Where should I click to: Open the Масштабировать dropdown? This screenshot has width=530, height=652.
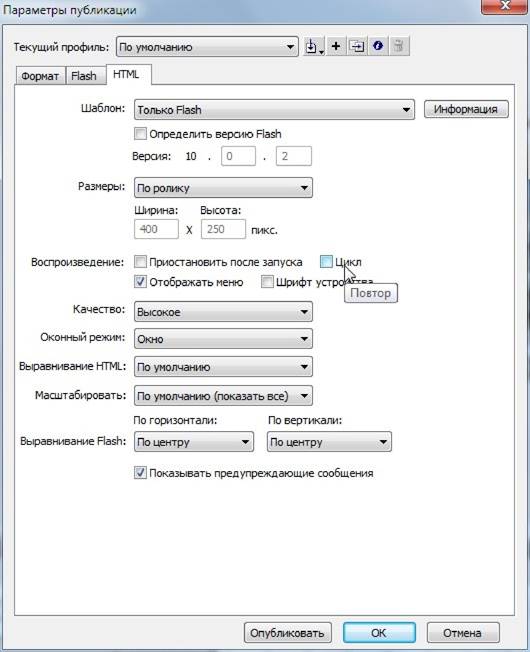tap(223, 395)
